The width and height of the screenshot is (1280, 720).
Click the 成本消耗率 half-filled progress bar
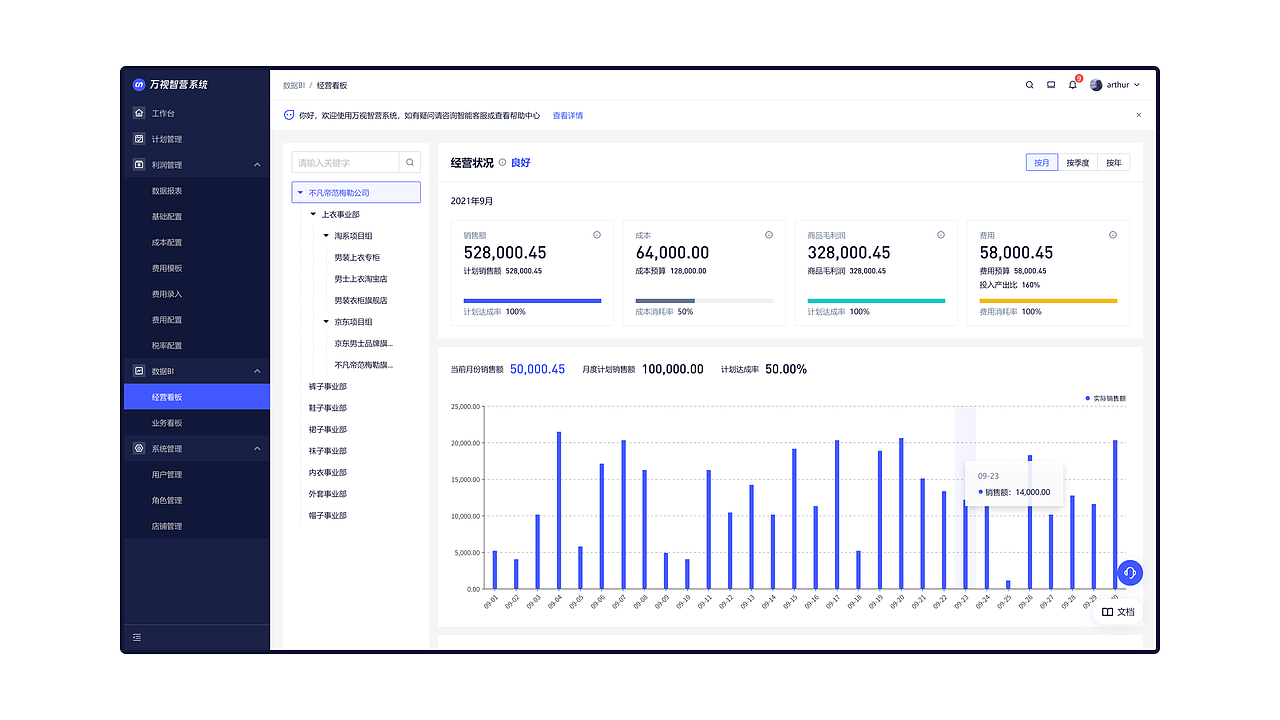(x=704, y=300)
